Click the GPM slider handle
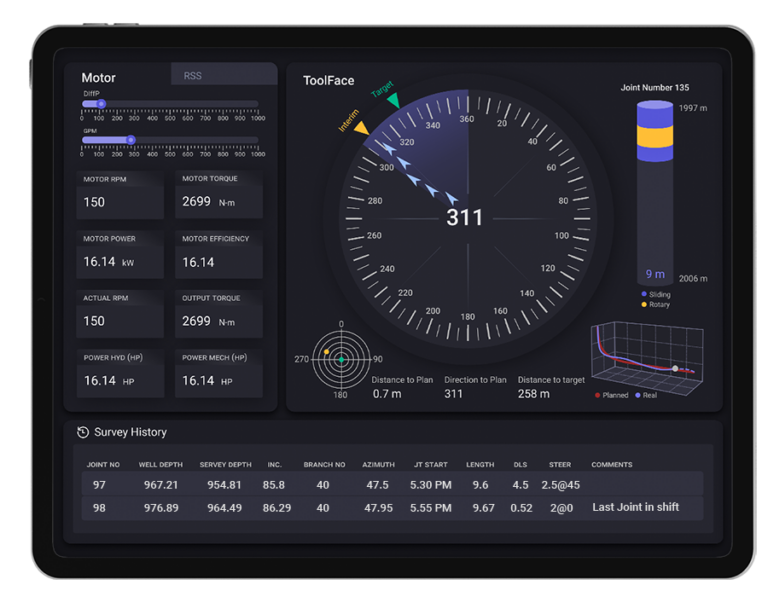The width and height of the screenshot is (768, 614). click(130, 140)
